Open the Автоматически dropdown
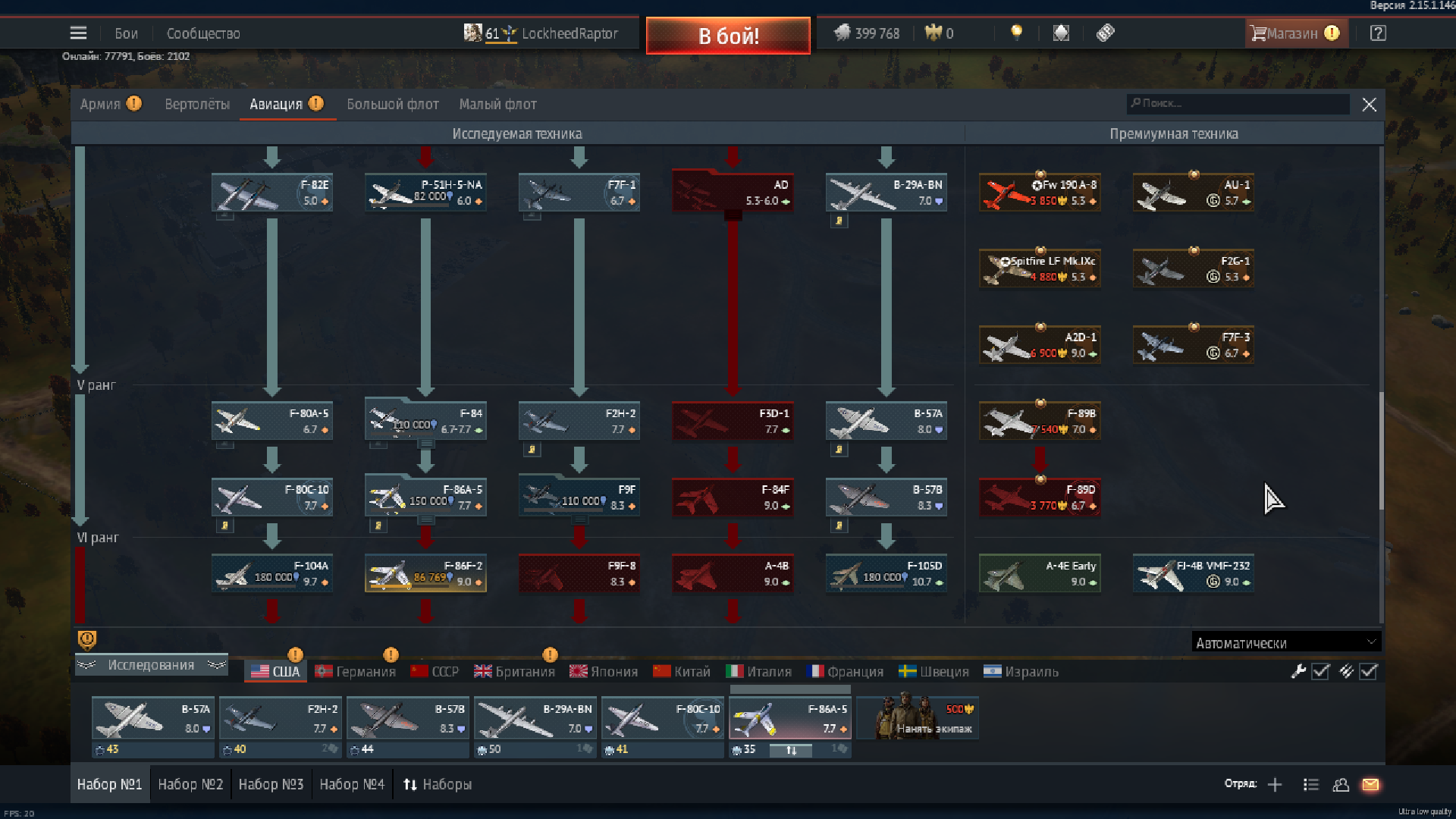Screen dimensions: 1456x819 [1286, 642]
